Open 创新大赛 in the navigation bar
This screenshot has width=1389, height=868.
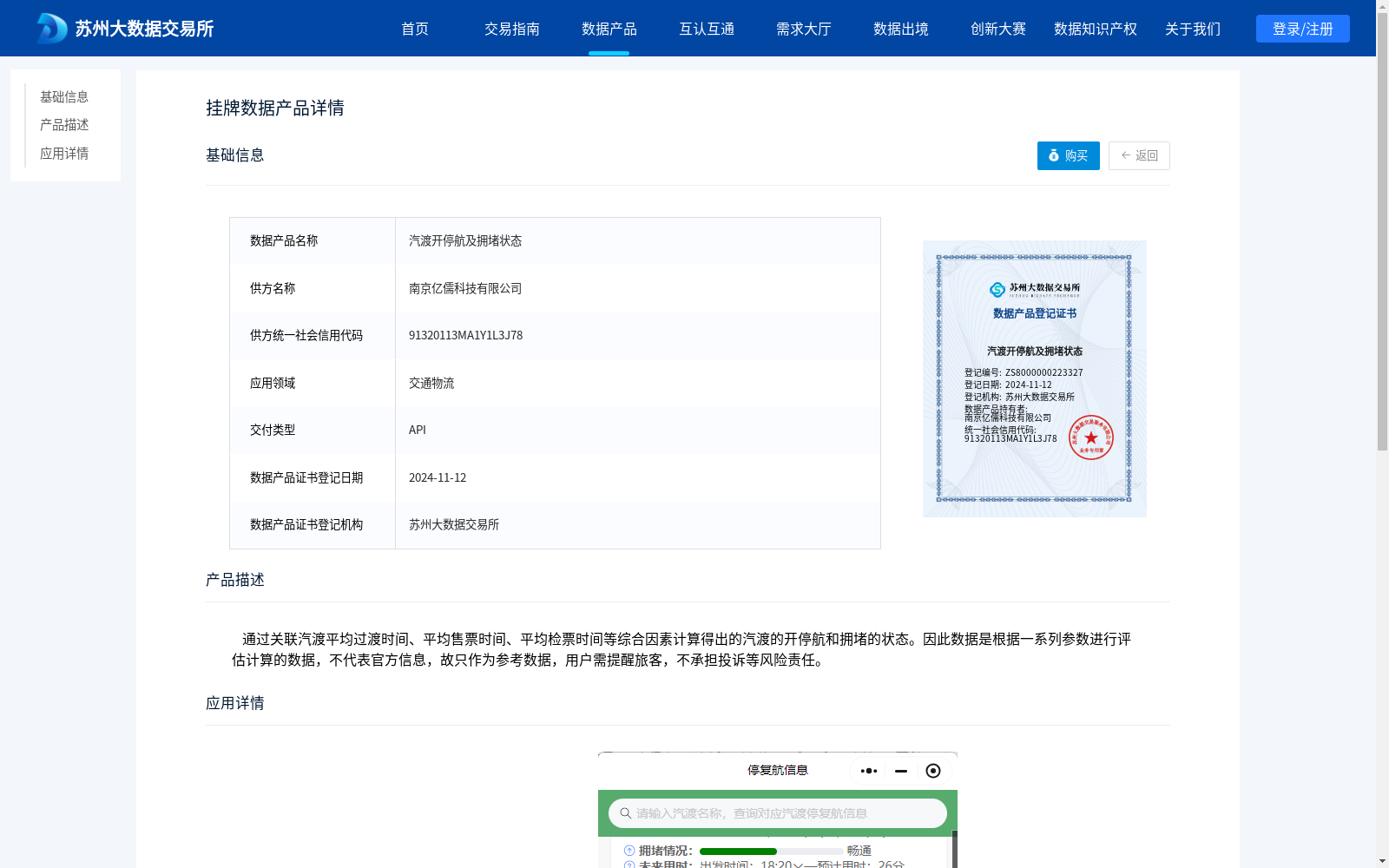(x=998, y=29)
